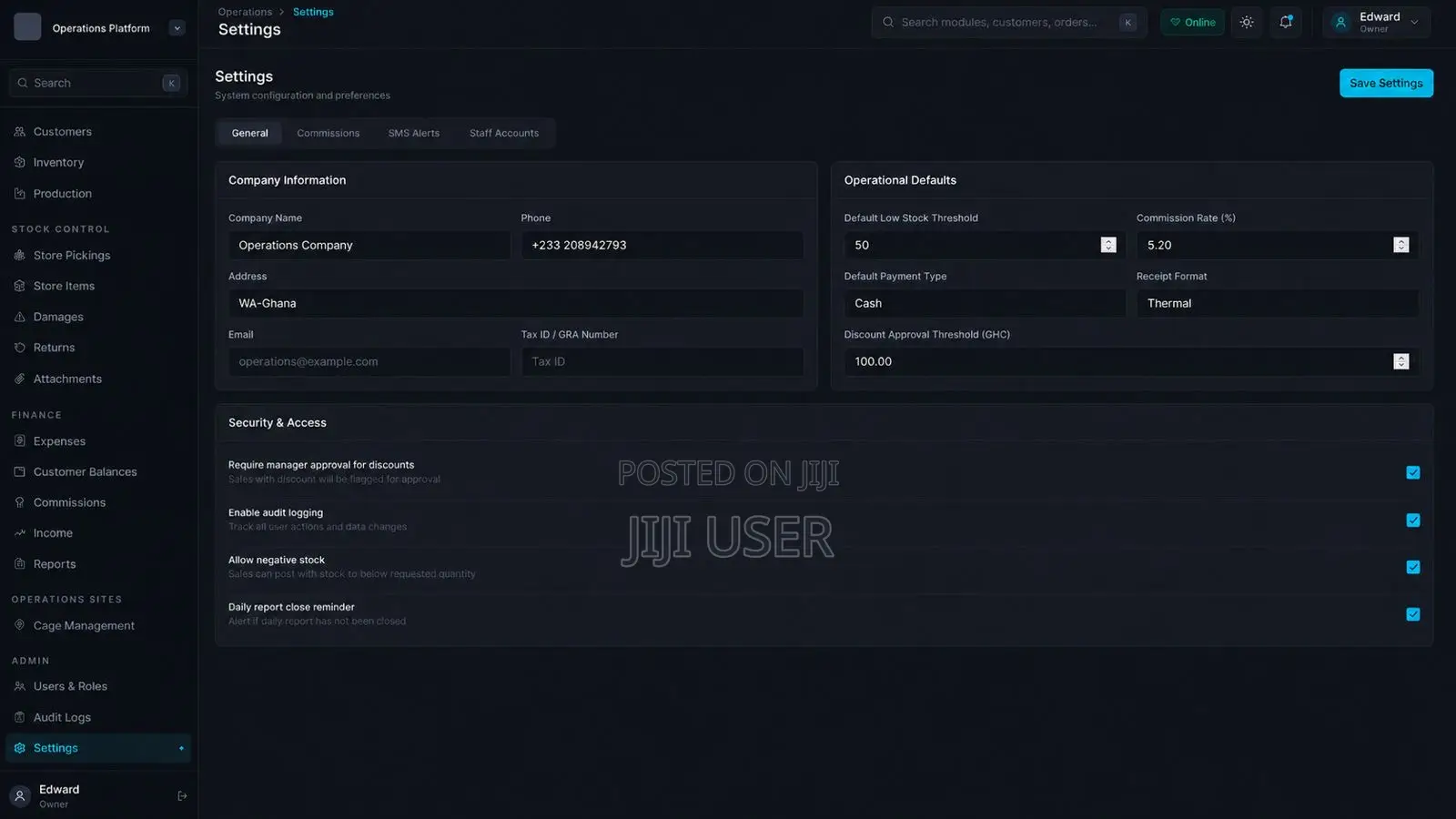Toggle the light/dark theme sun icon
This screenshot has height=819, width=1456.
1247,22
